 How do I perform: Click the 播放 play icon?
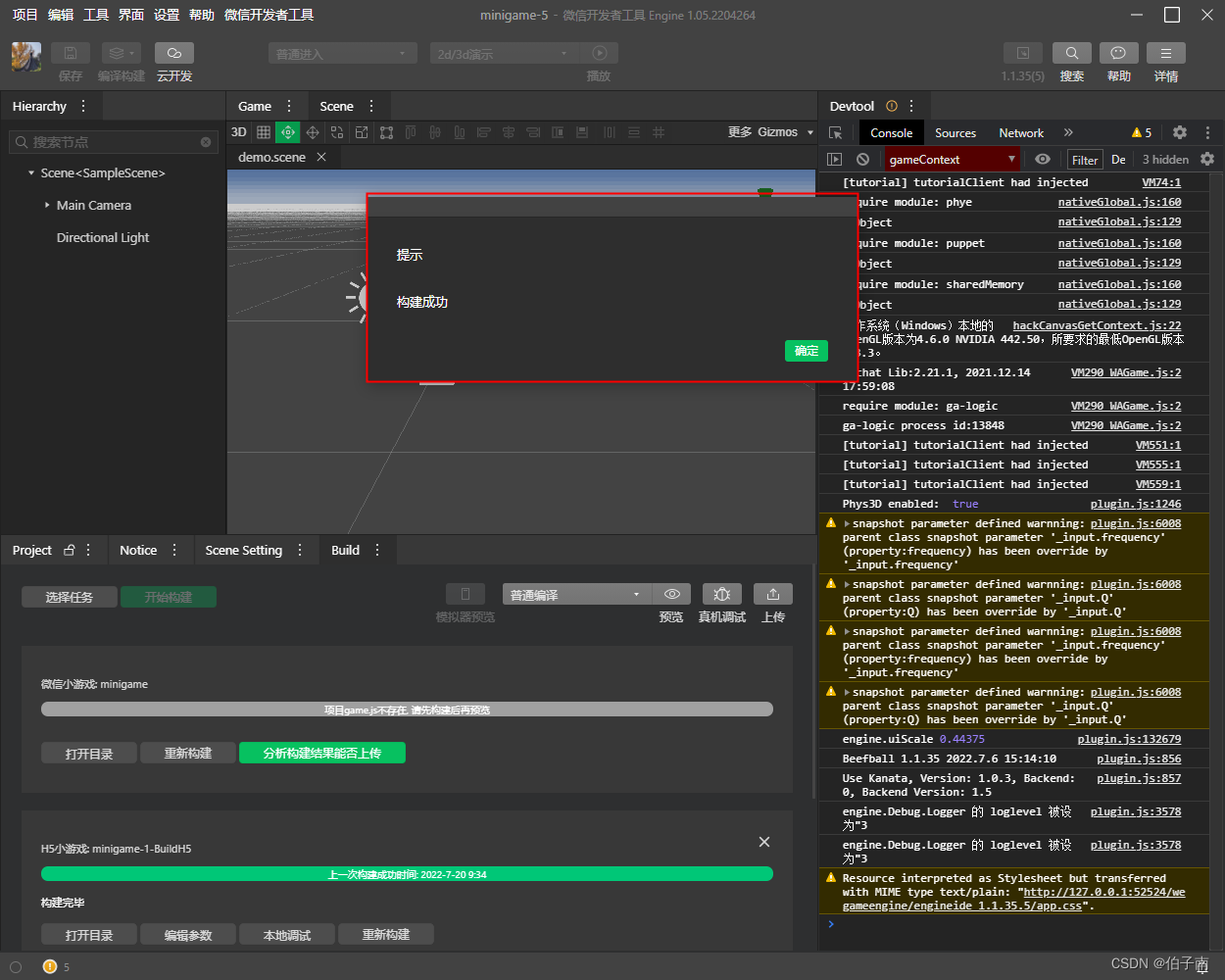coord(600,53)
